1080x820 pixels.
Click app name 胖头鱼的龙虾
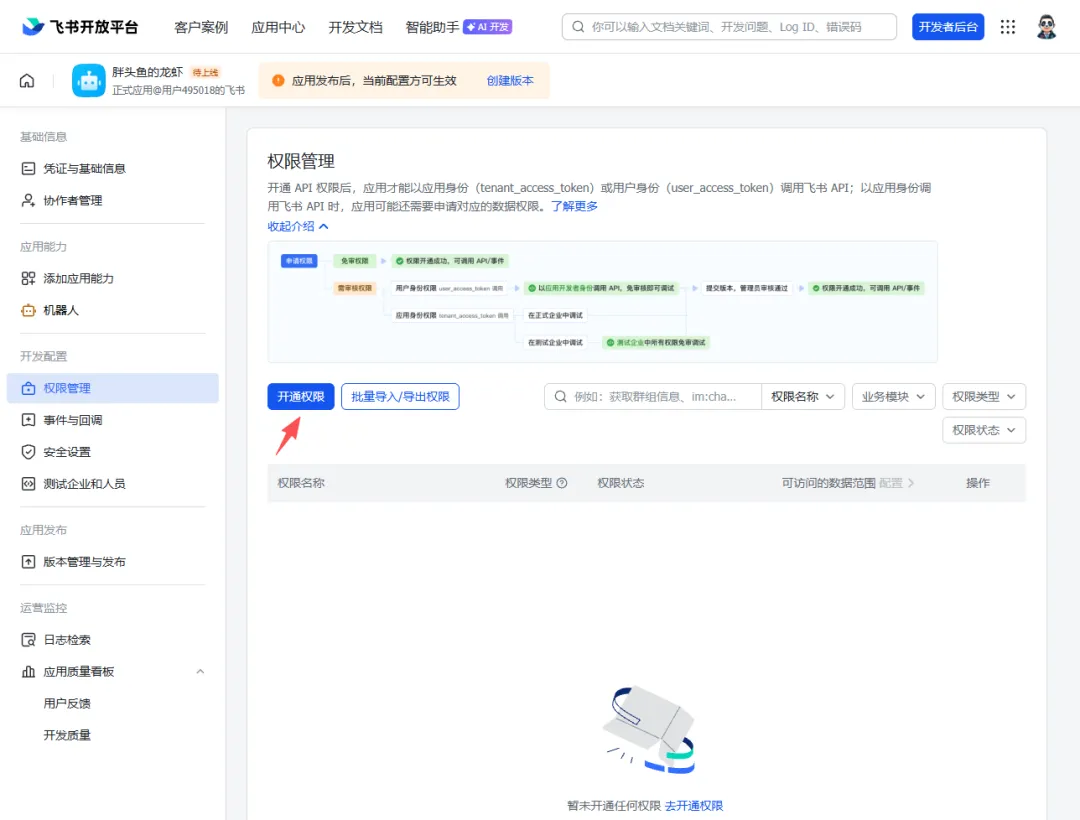click(147, 72)
